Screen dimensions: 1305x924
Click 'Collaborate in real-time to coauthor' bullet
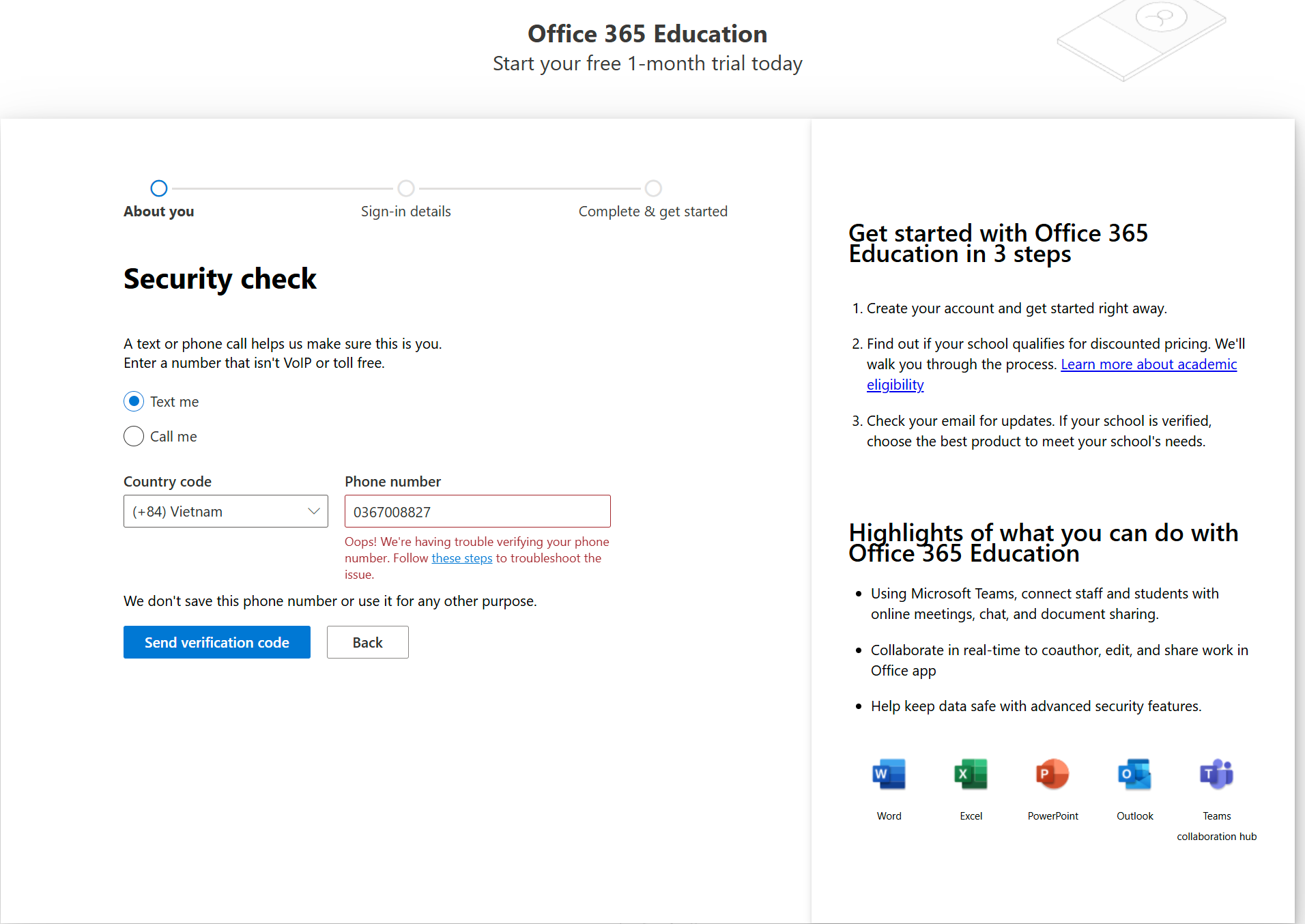coord(1059,661)
